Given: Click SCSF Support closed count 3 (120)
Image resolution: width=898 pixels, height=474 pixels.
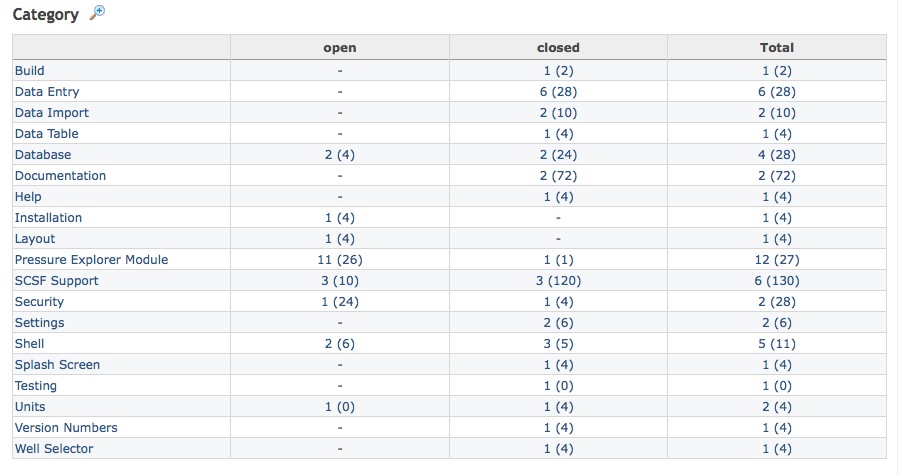Looking at the screenshot, I should coord(558,281).
